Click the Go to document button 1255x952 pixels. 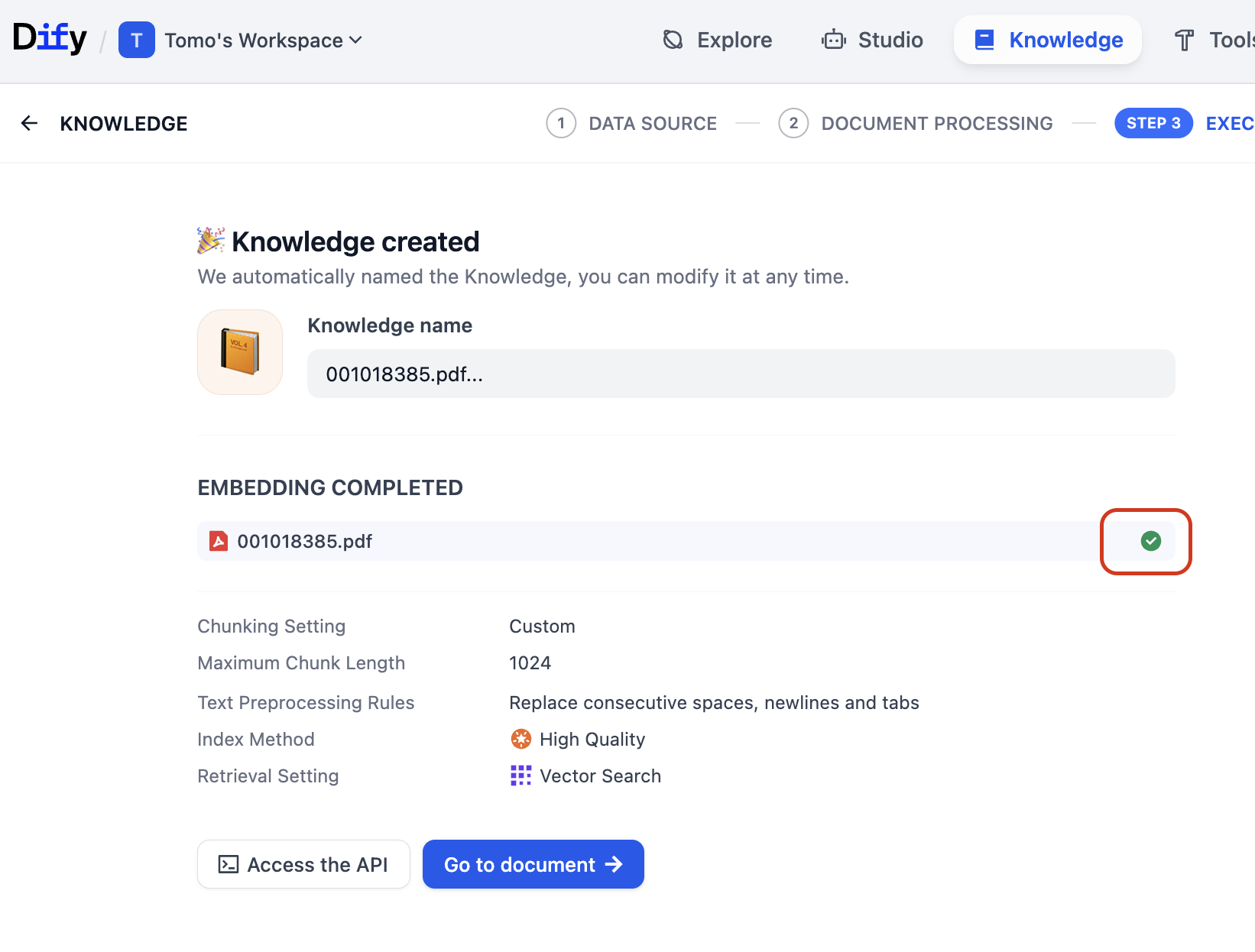(x=533, y=864)
